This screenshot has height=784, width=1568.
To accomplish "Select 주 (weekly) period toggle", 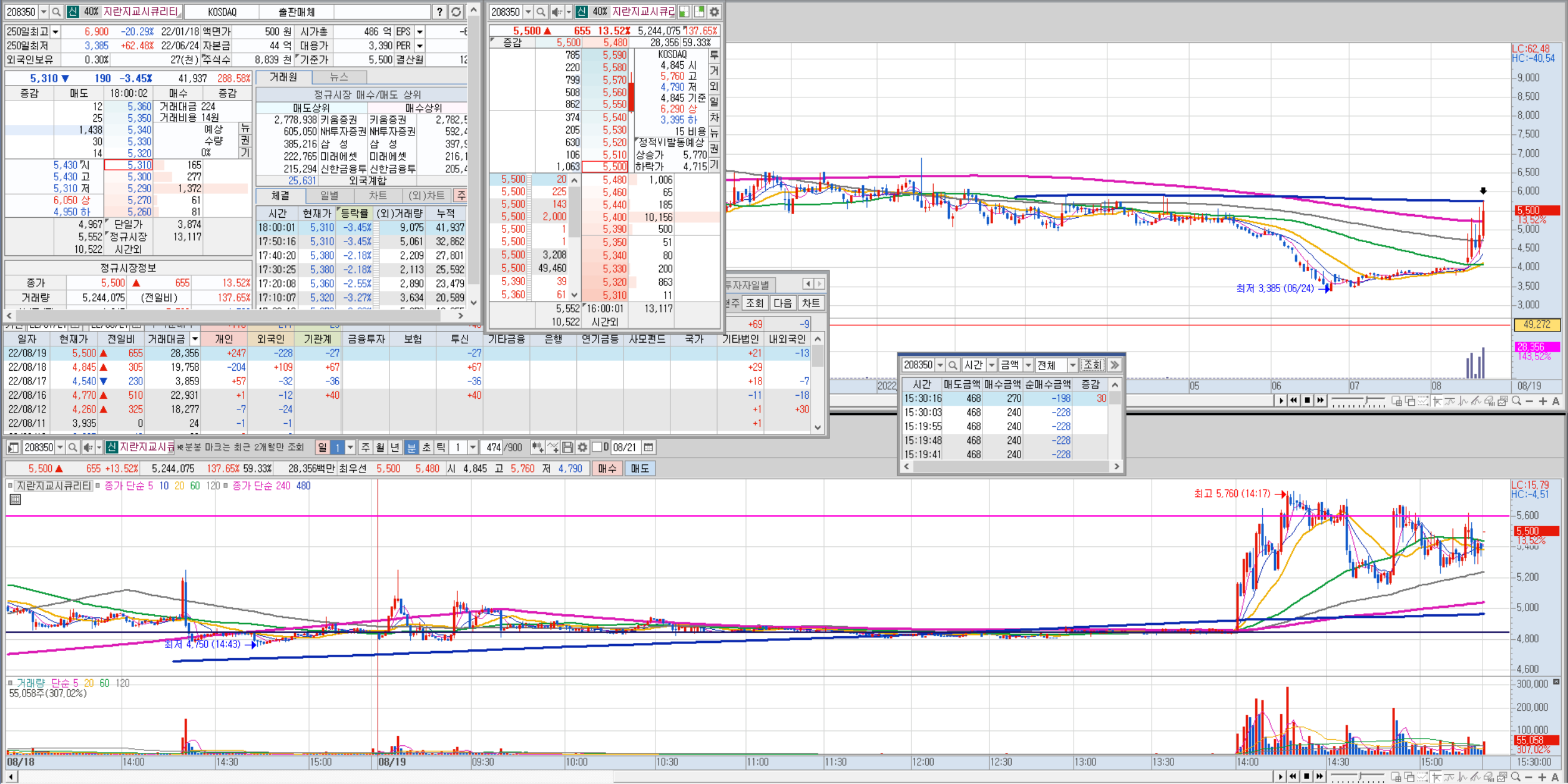I will coord(366,447).
